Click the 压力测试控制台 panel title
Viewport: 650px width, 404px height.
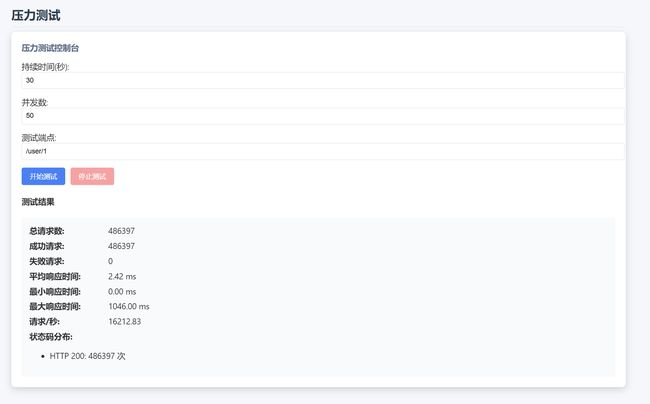click(x=50, y=48)
